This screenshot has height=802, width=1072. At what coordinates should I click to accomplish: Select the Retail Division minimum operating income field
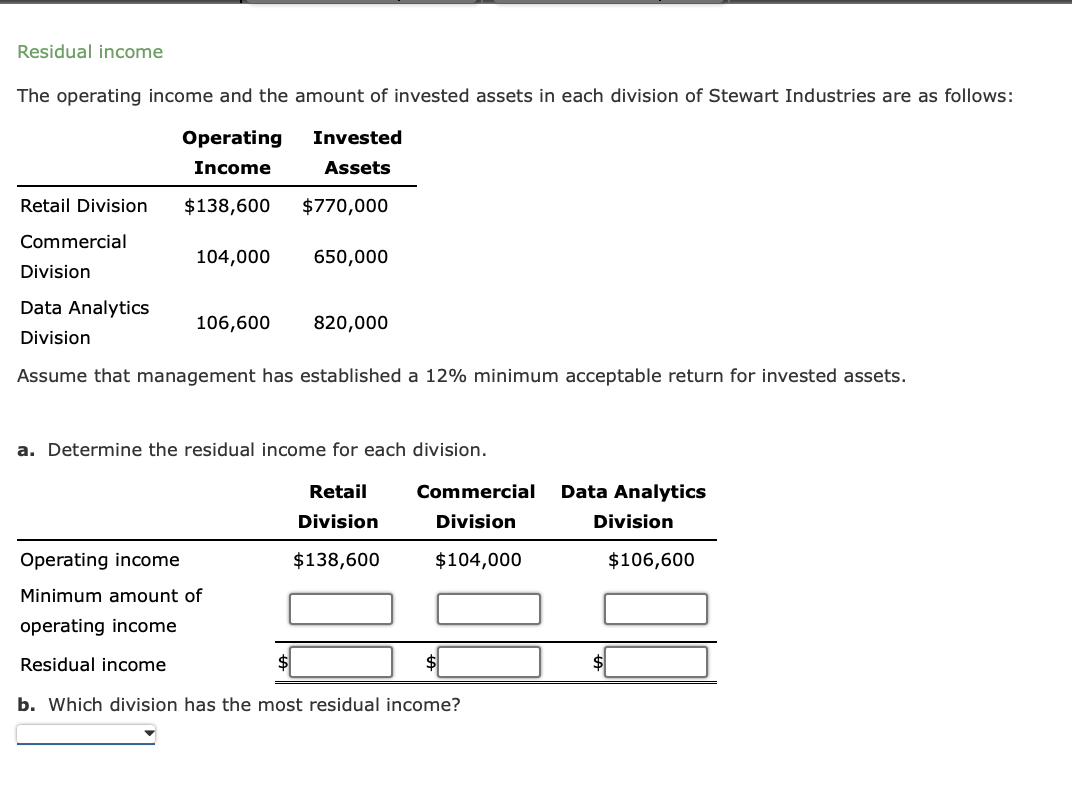point(340,608)
